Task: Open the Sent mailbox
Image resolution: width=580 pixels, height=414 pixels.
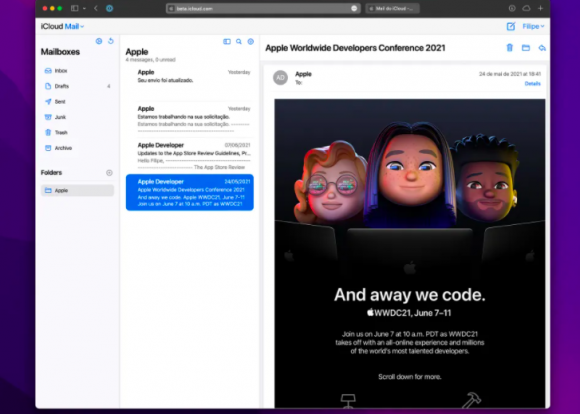Action: [77, 102]
